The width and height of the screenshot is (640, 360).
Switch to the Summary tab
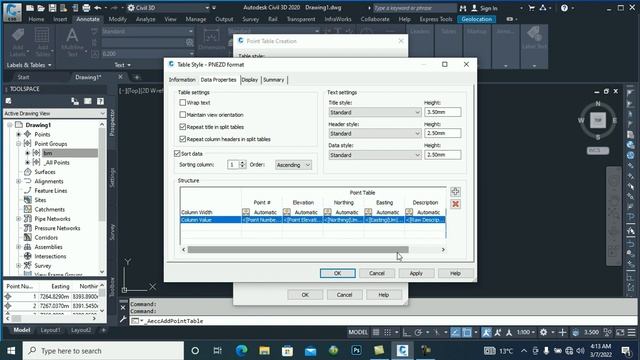point(273,80)
